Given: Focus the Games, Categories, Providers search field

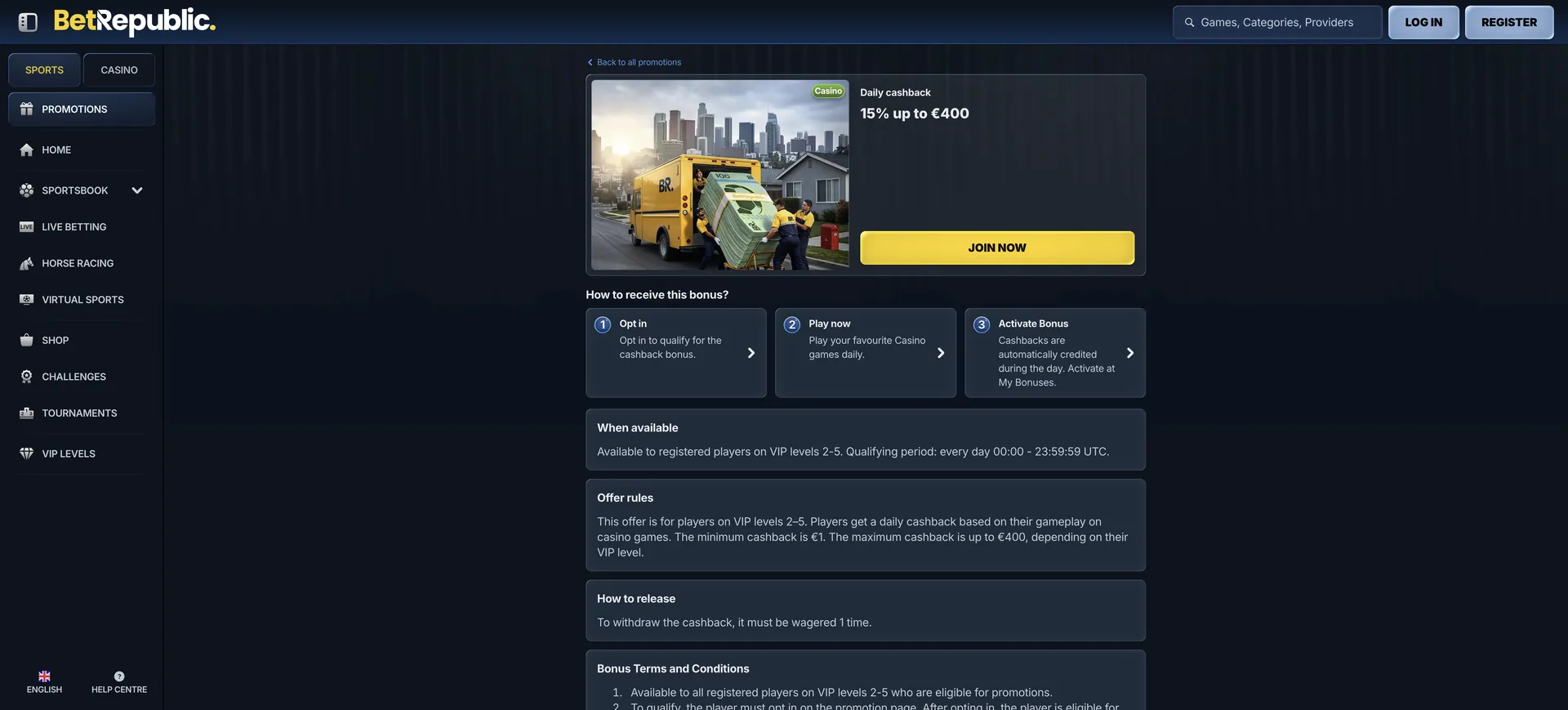Looking at the screenshot, I should click(1277, 22).
